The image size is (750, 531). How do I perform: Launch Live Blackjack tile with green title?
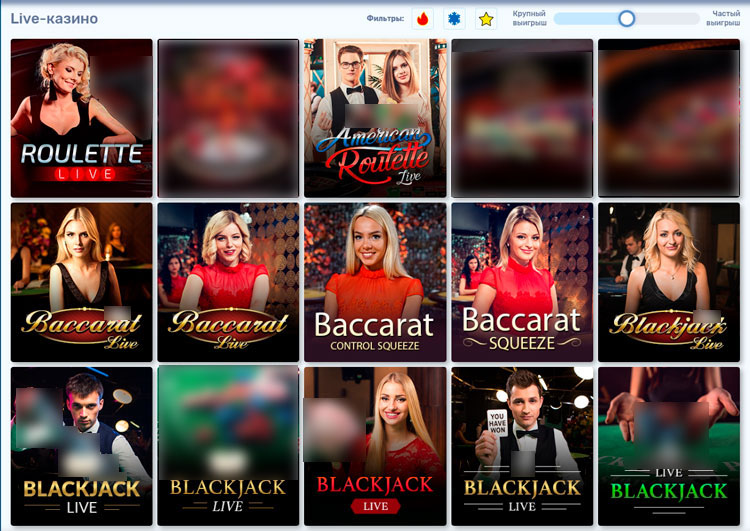[x=668, y=446]
